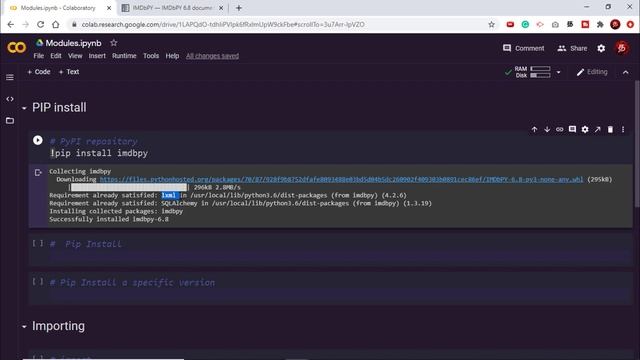Open a new browser tab
640x360 pixels.
[239, 8]
